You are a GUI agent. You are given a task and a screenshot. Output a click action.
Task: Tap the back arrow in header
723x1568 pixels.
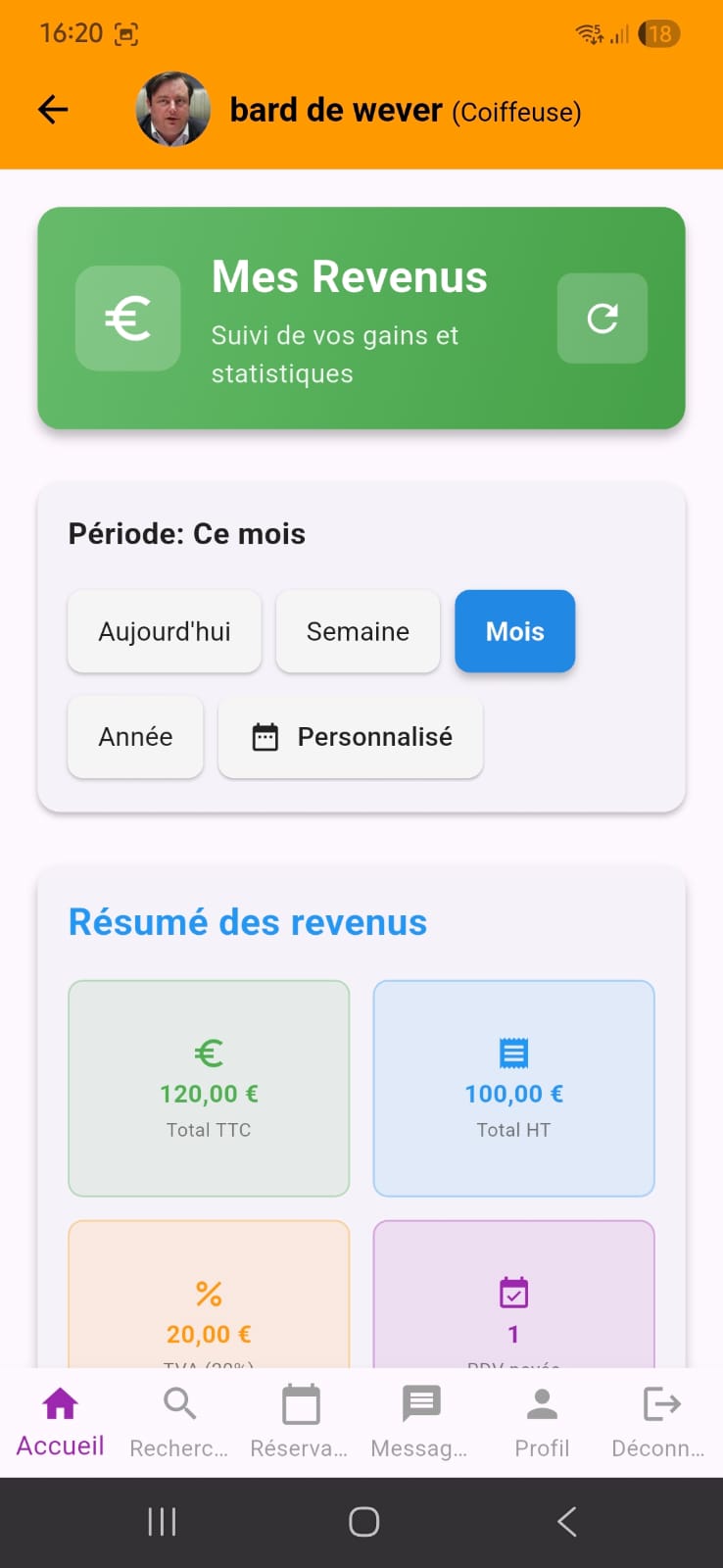pos(53,110)
